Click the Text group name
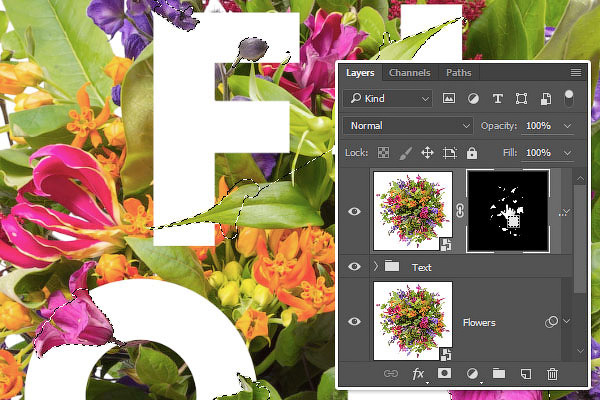600x400 pixels. [422, 267]
